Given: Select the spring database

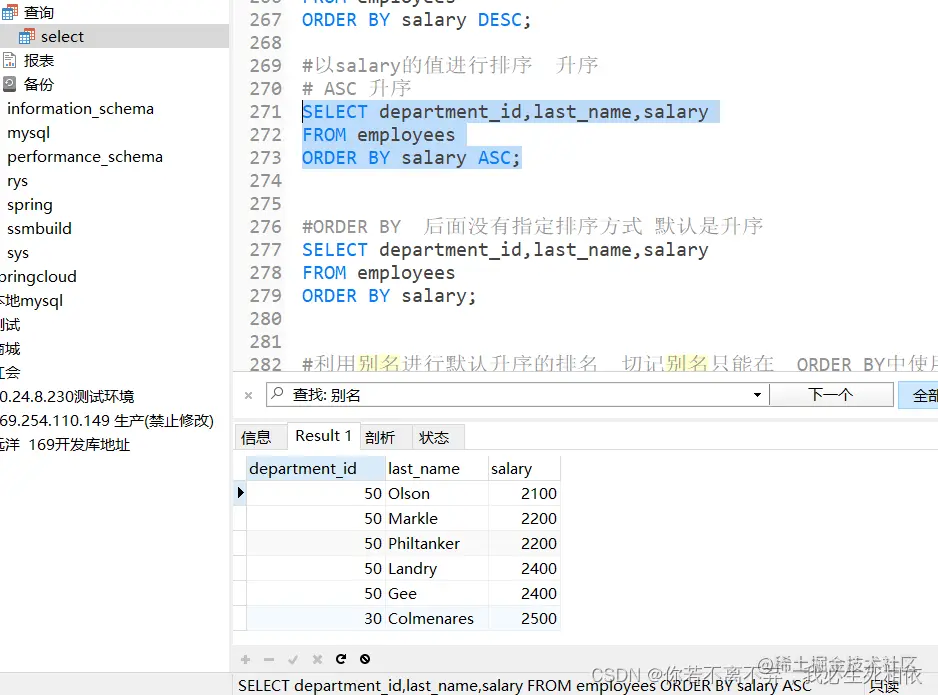Looking at the screenshot, I should [29, 205].
